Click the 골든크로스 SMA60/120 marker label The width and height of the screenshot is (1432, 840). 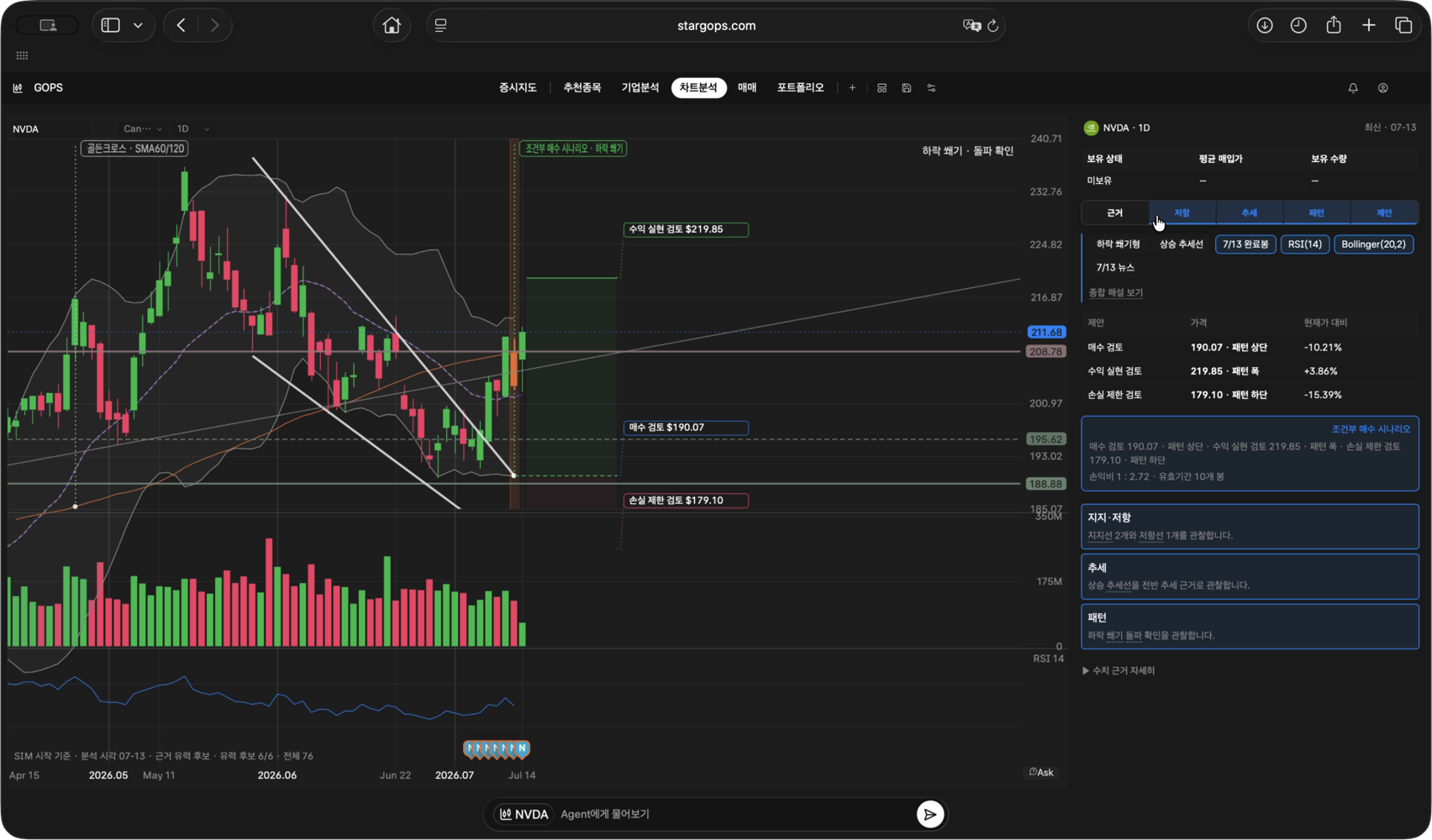[x=134, y=149]
